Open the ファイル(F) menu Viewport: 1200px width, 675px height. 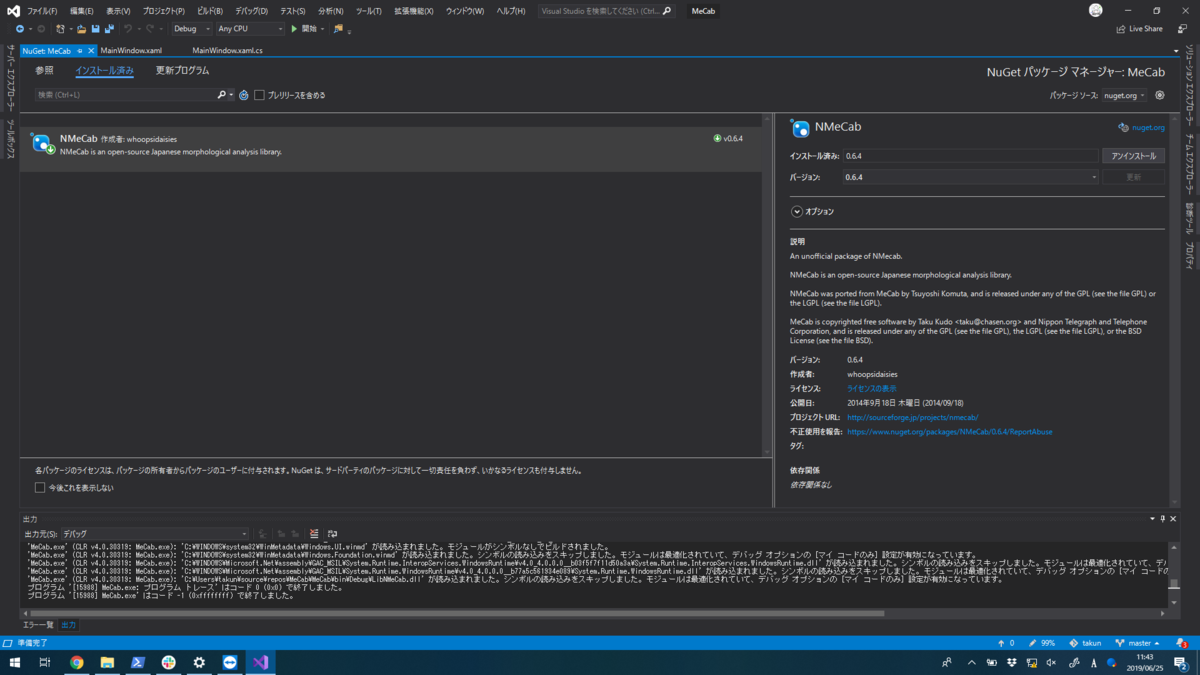point(42,11)
